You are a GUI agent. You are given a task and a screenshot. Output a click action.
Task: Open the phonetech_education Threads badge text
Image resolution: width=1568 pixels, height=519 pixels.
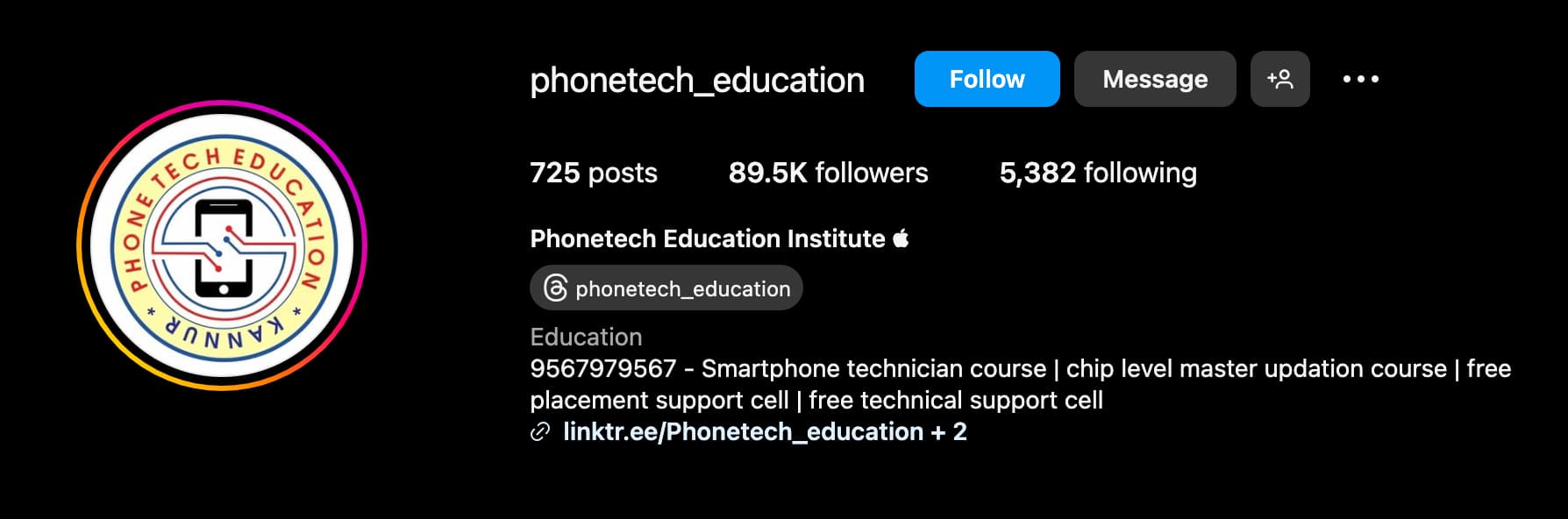(682, 288)
